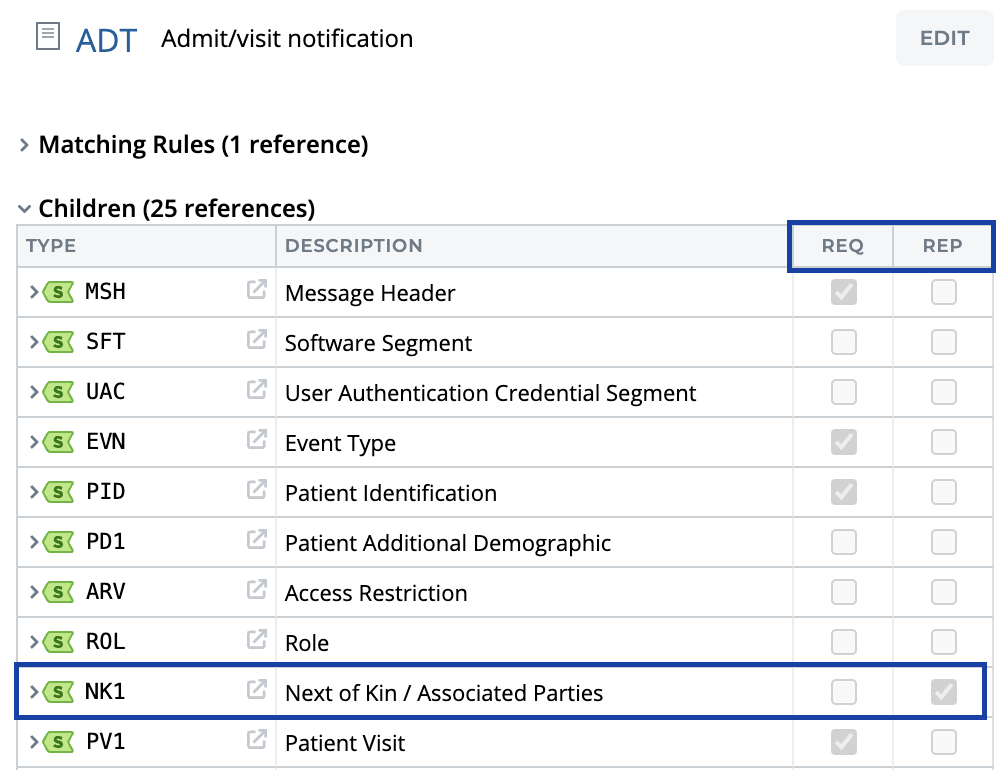This screenshot has height=770, width=1008.
Task: Expand the Matching Rules section
Action: [x=24, y=146]
